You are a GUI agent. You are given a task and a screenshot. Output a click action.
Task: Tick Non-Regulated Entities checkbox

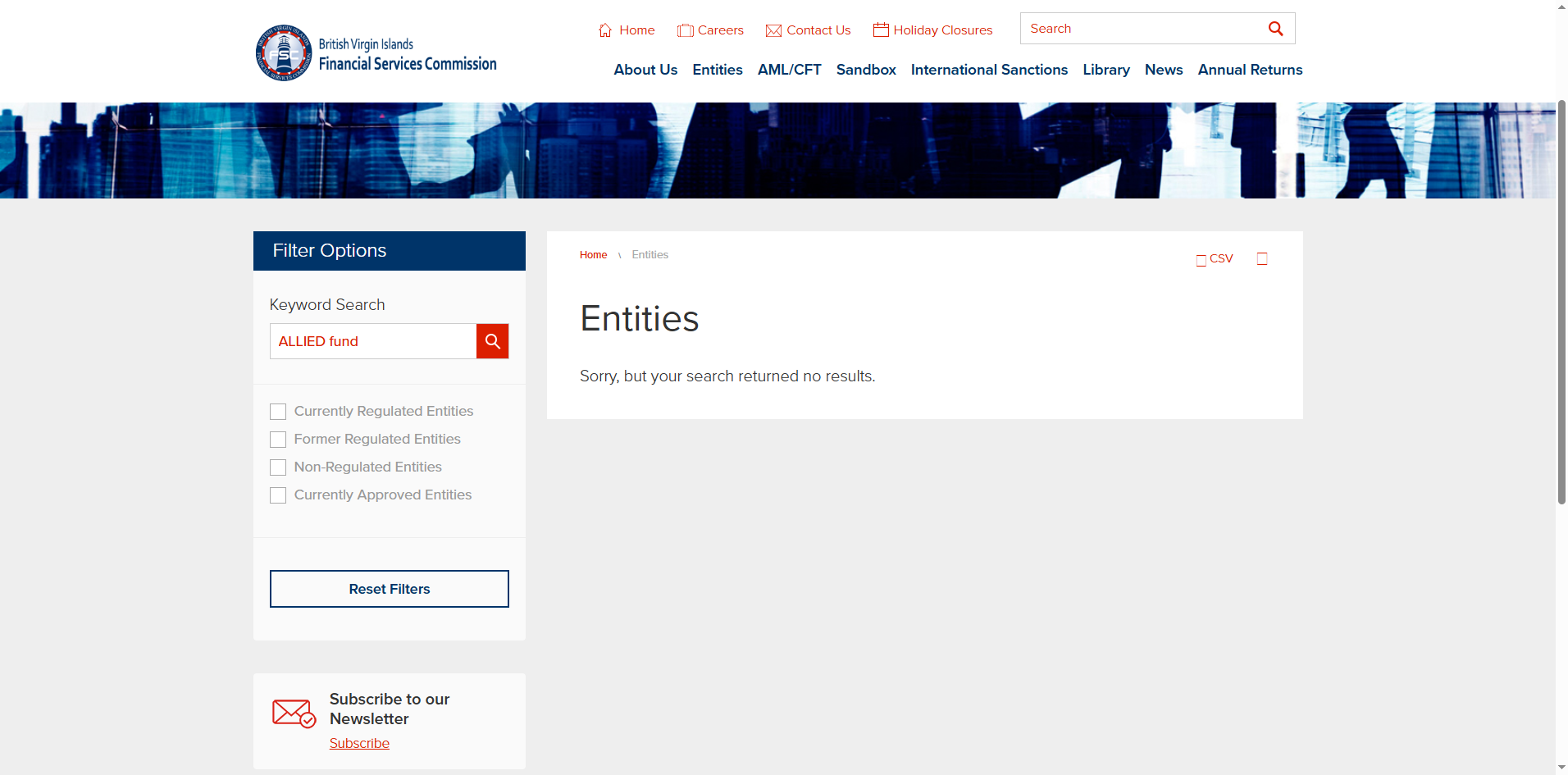point(278,467)
